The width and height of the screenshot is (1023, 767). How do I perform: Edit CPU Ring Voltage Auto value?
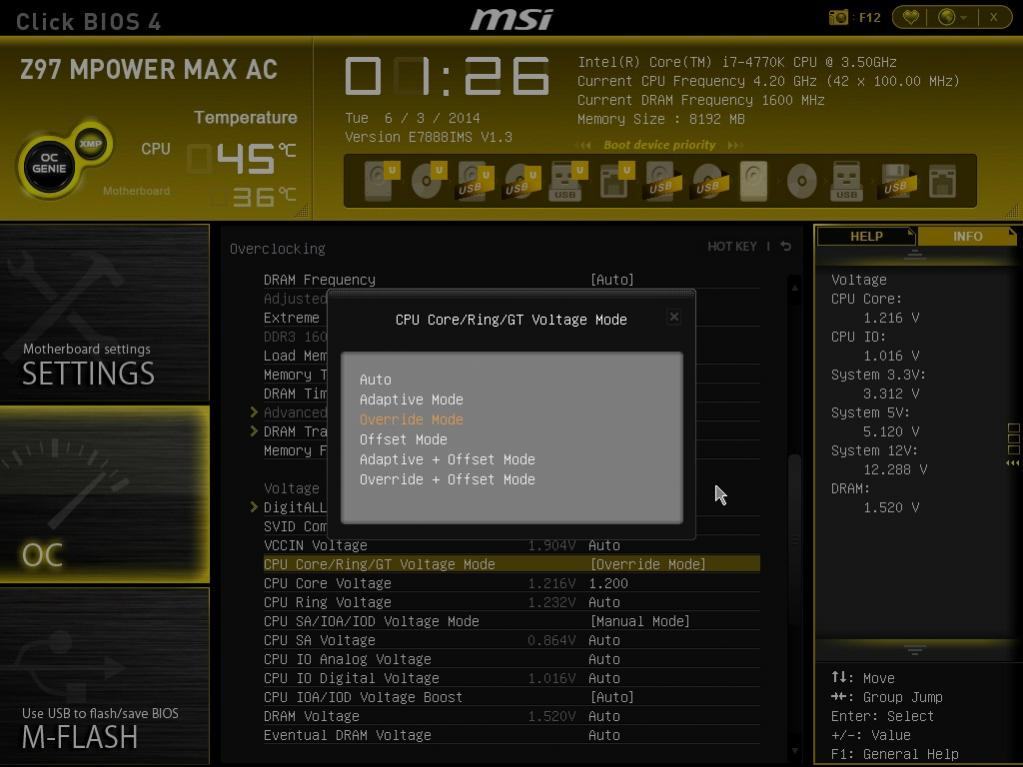coord(604,602)
